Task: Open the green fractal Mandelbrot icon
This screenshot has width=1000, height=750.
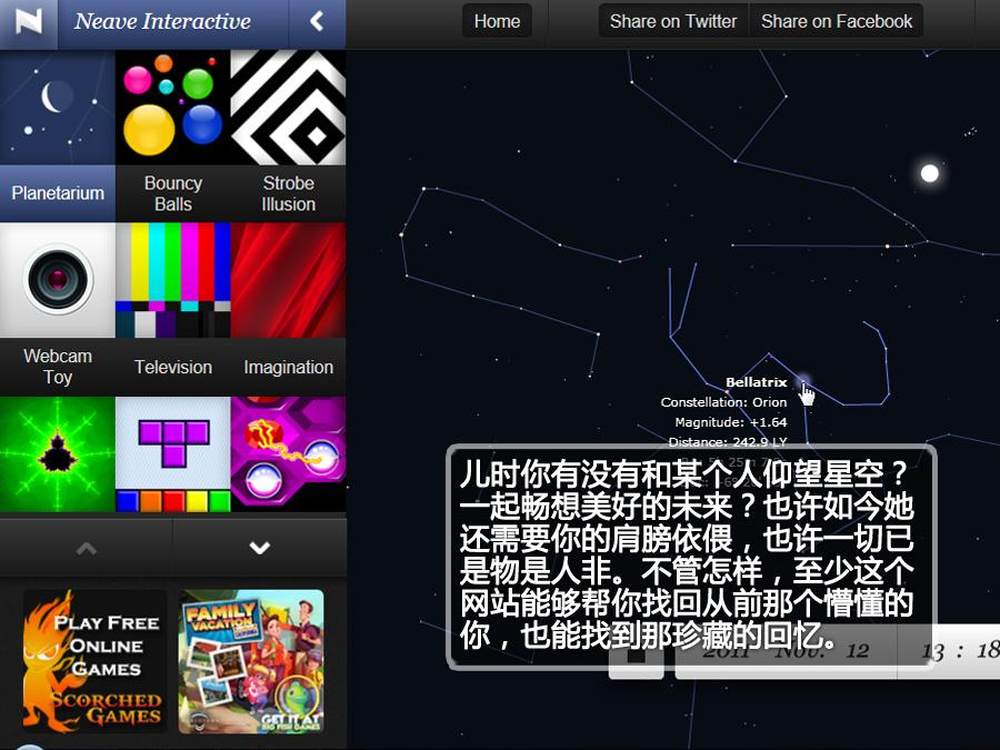Action: pyautogui.click(x=57, y=454)
